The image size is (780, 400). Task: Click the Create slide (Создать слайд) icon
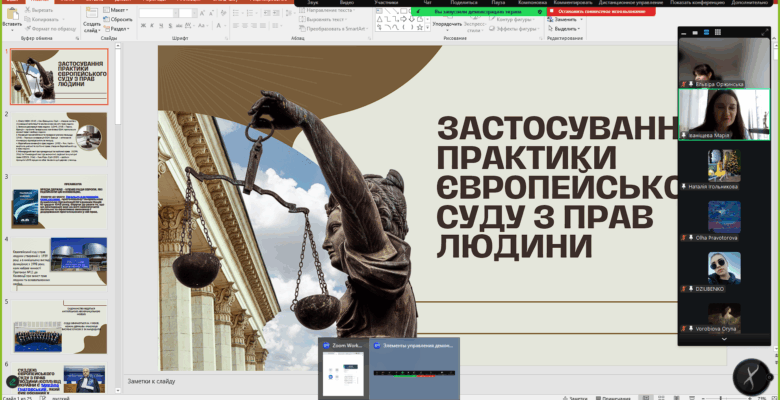coord(91,15)
